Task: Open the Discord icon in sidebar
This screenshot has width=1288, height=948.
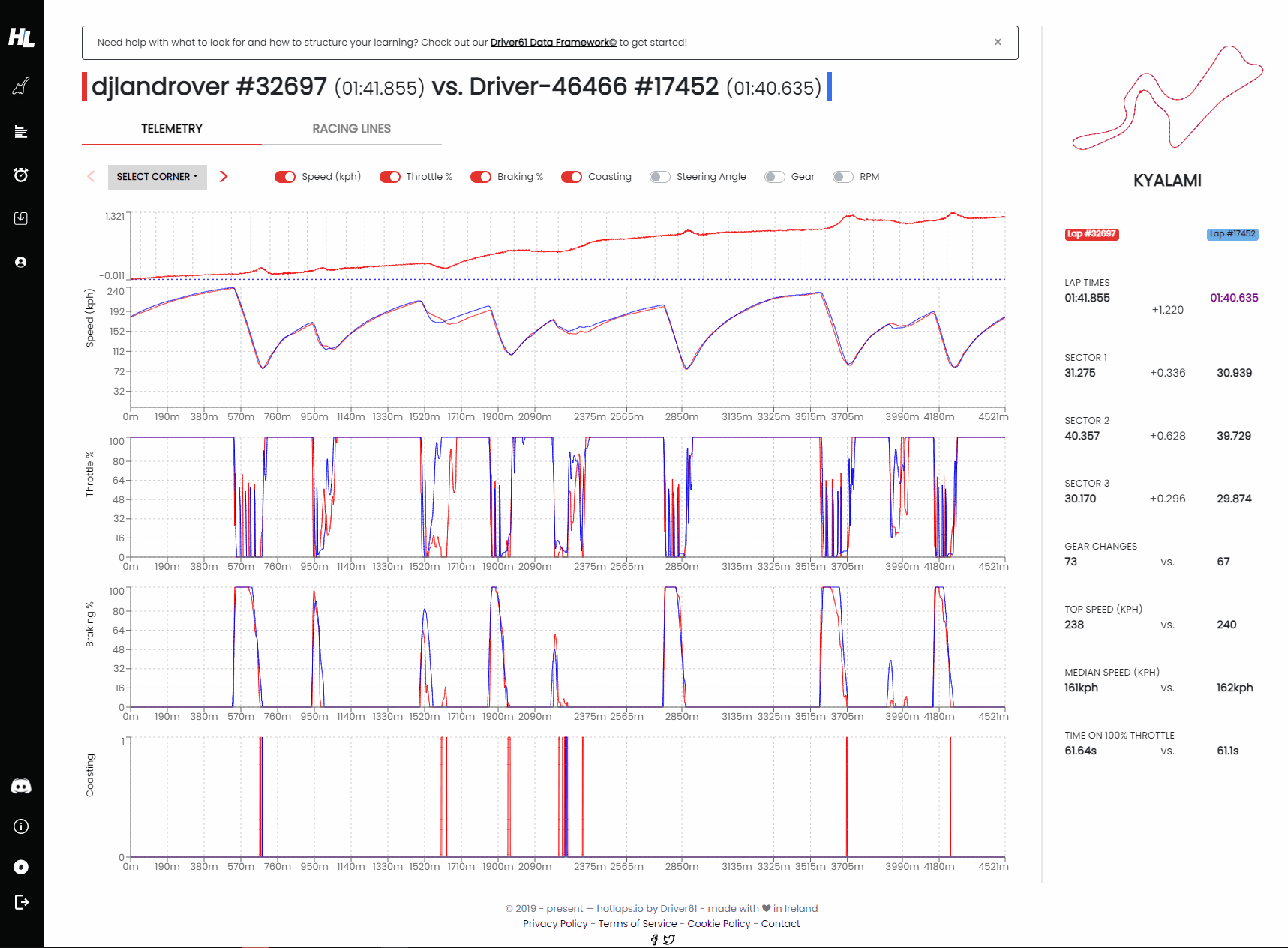Action: [x=21, y=786]
